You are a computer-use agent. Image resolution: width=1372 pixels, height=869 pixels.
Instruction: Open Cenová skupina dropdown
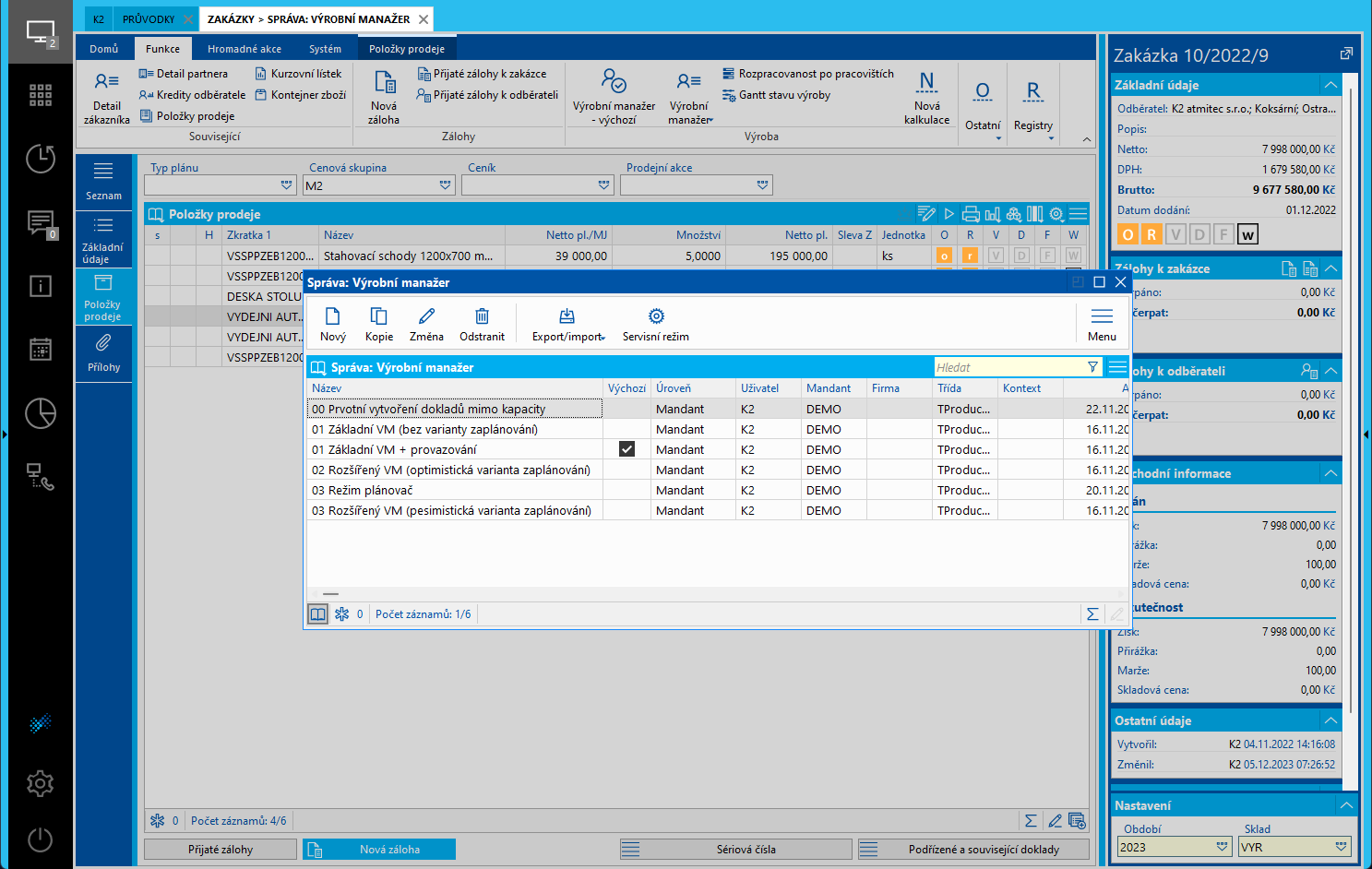coord(446,185)
